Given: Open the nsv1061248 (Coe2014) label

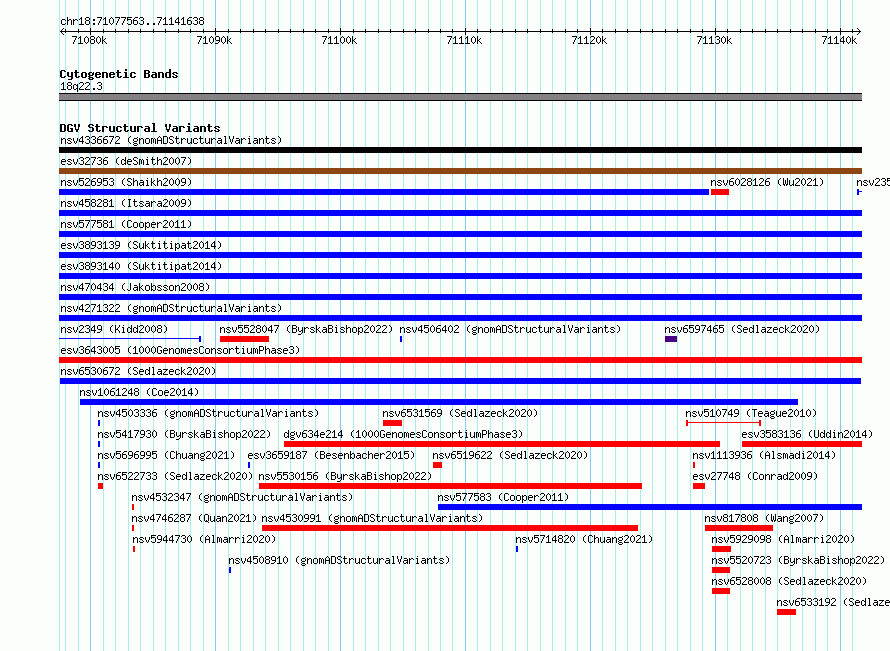Looking at the screenshot, I should tap(139, 392).
